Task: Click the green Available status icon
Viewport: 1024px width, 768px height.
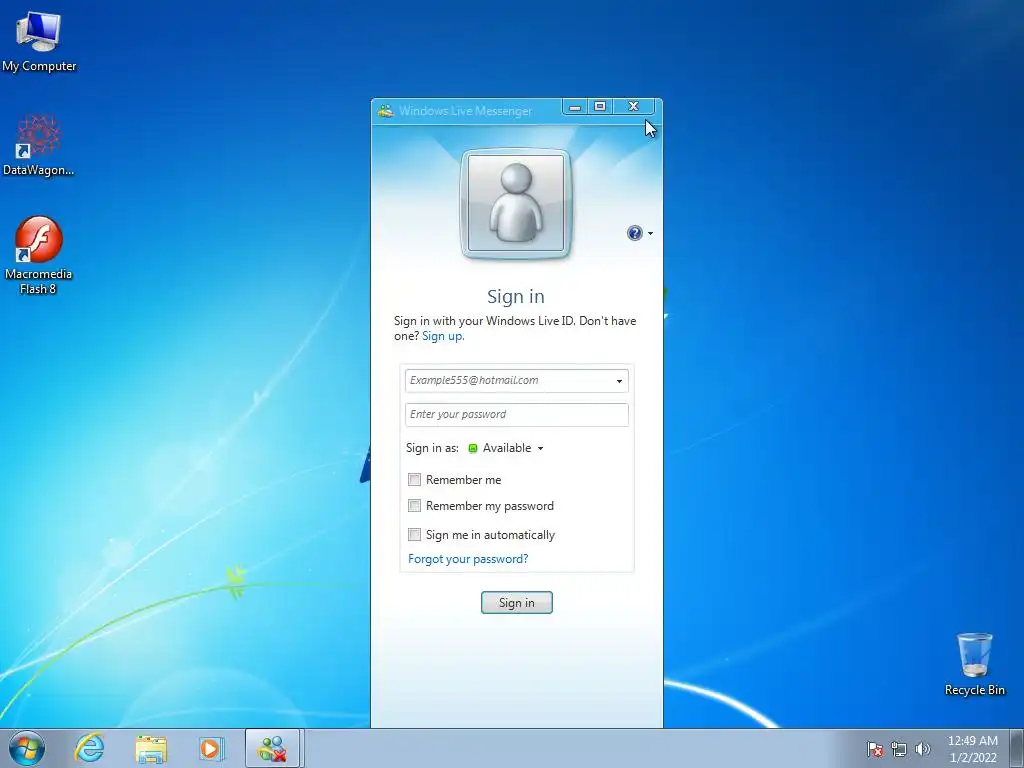Action: (x=473, y=448)
